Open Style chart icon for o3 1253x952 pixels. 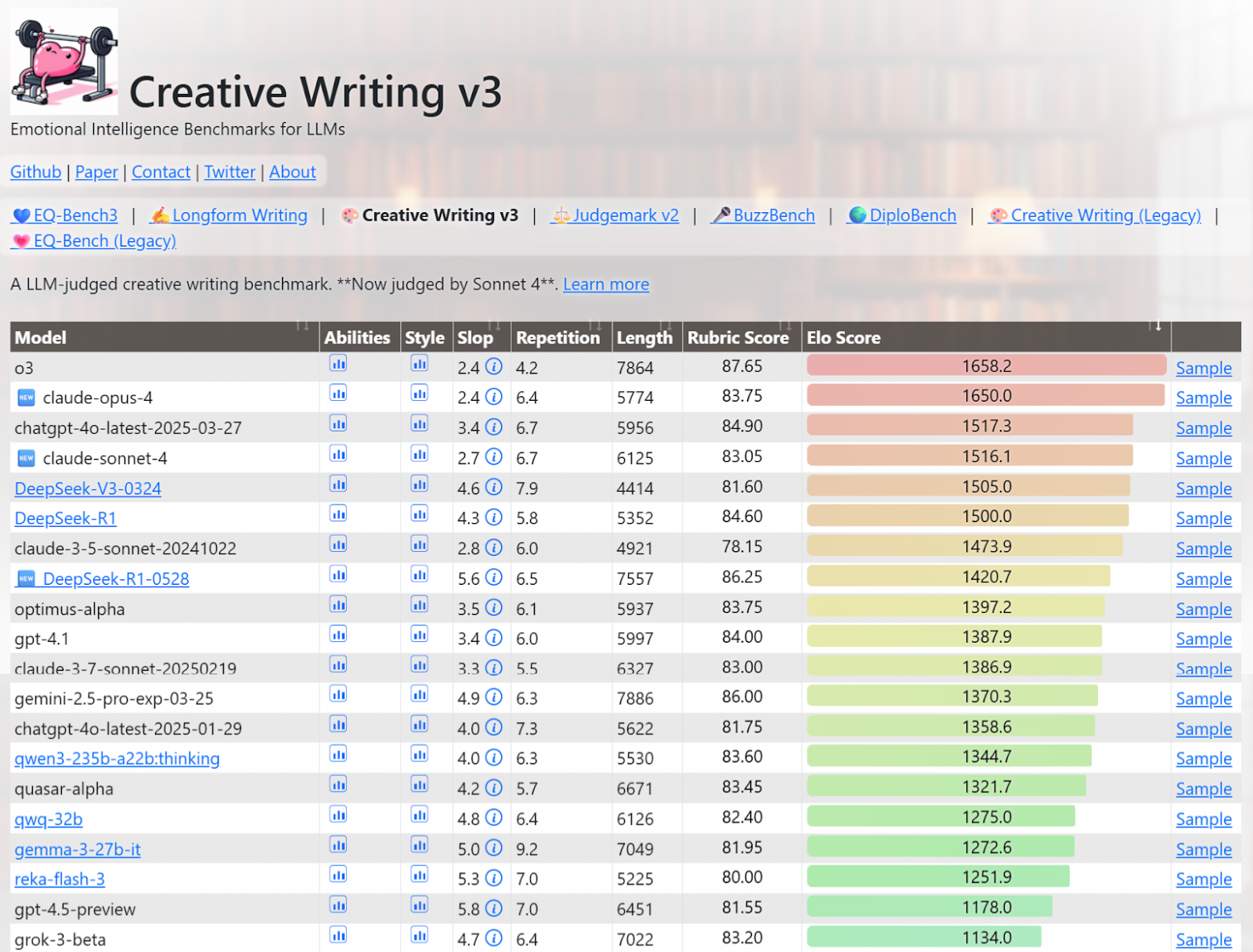pyautogui.click(x=419, y=364)
